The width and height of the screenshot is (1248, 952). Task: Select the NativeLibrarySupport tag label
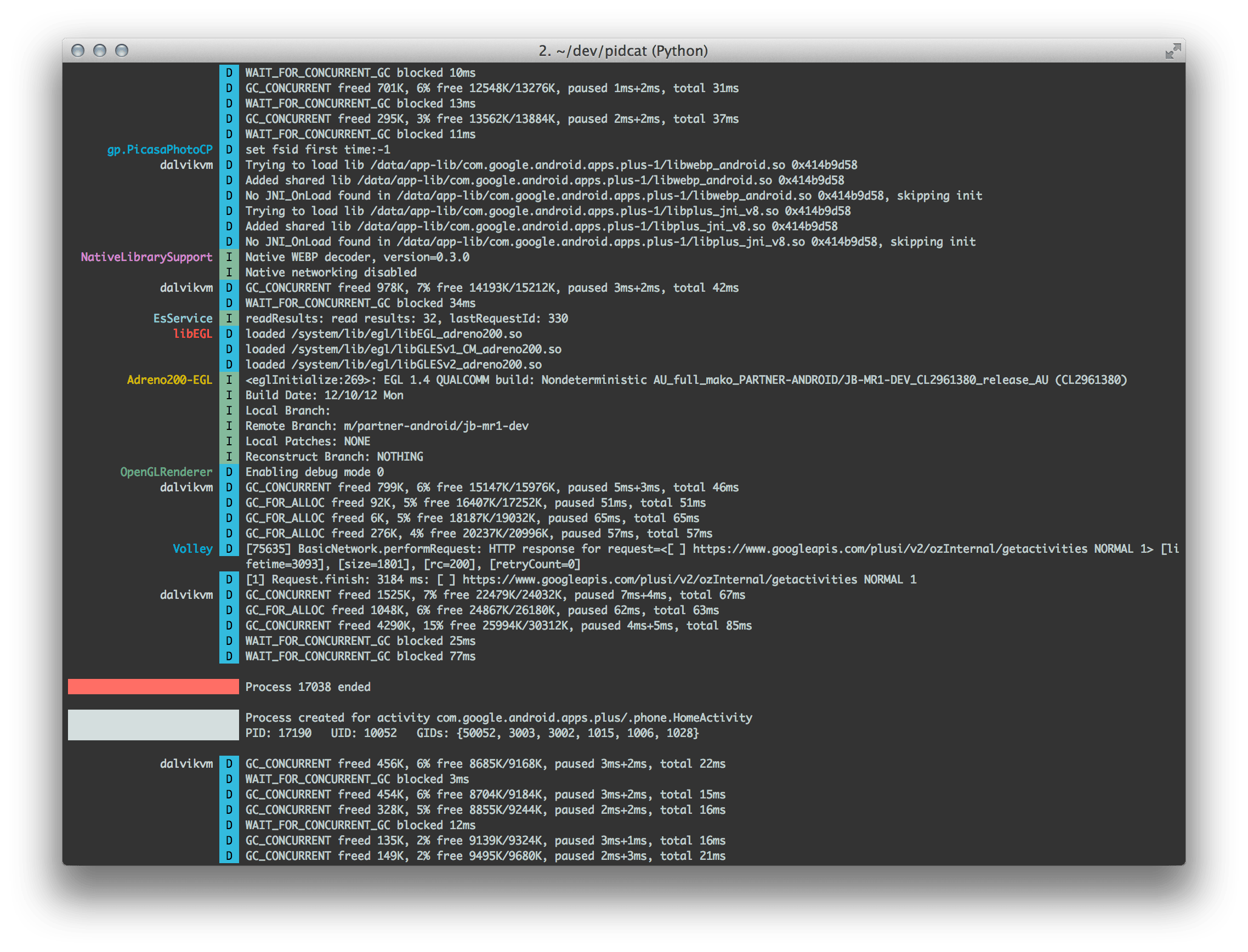point(146,257)
